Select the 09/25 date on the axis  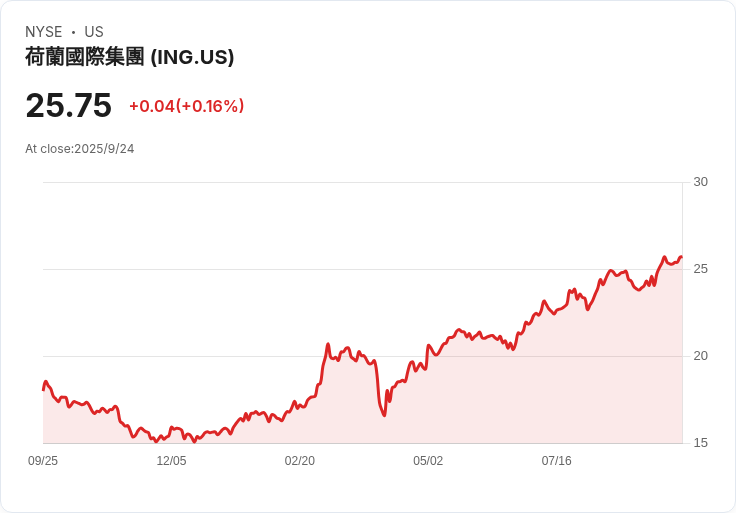(43, 461)
